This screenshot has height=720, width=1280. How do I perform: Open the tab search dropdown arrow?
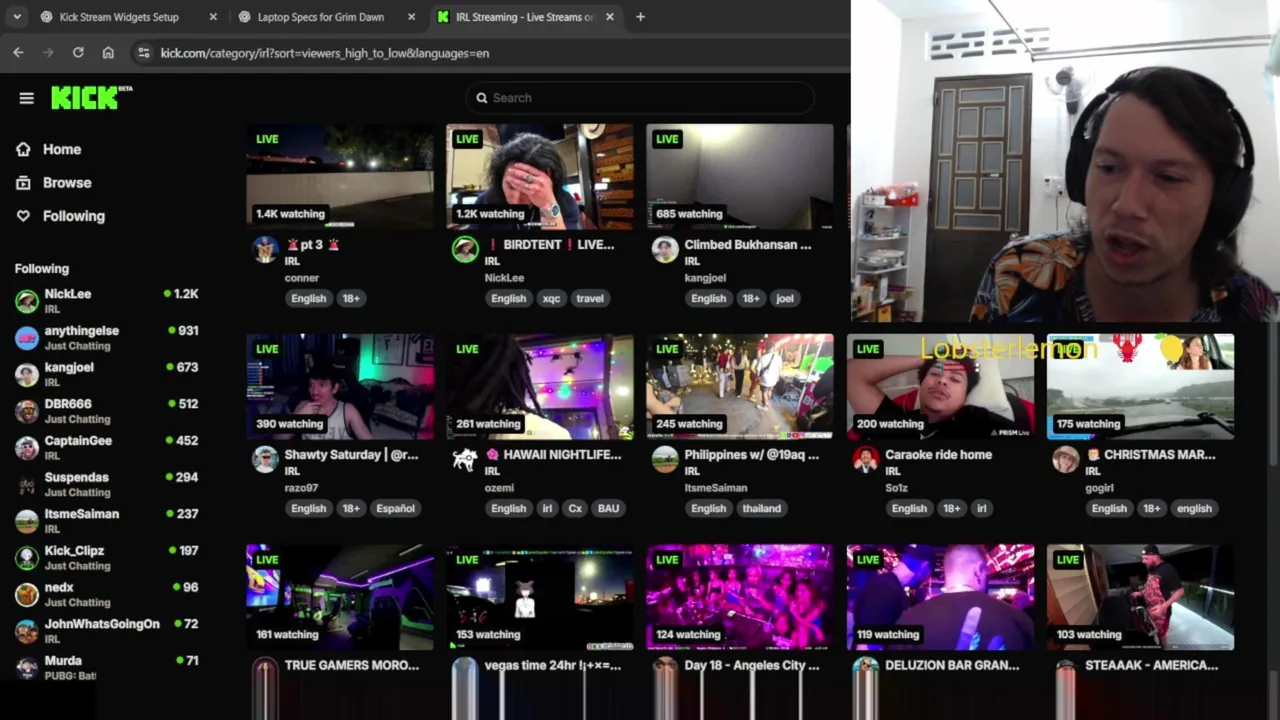(x=16, y=17)
